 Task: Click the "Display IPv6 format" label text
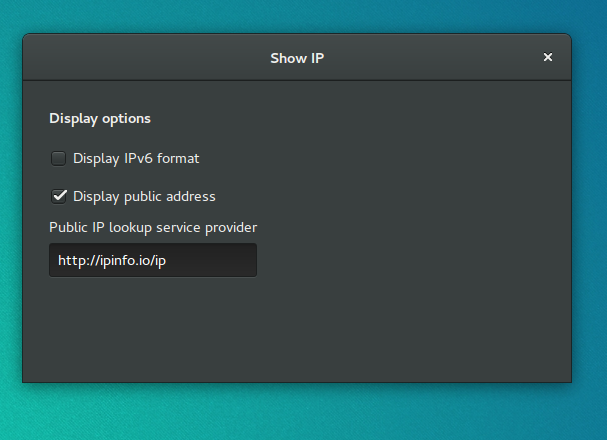coord(136,158)
